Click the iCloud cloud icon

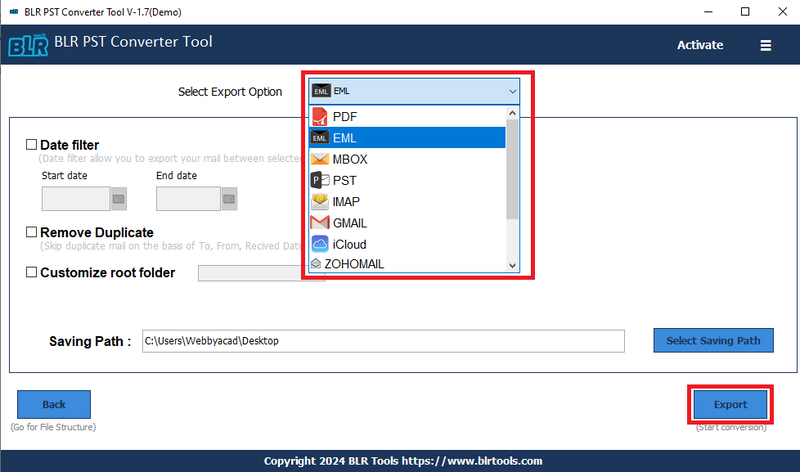tap(320, 244)
